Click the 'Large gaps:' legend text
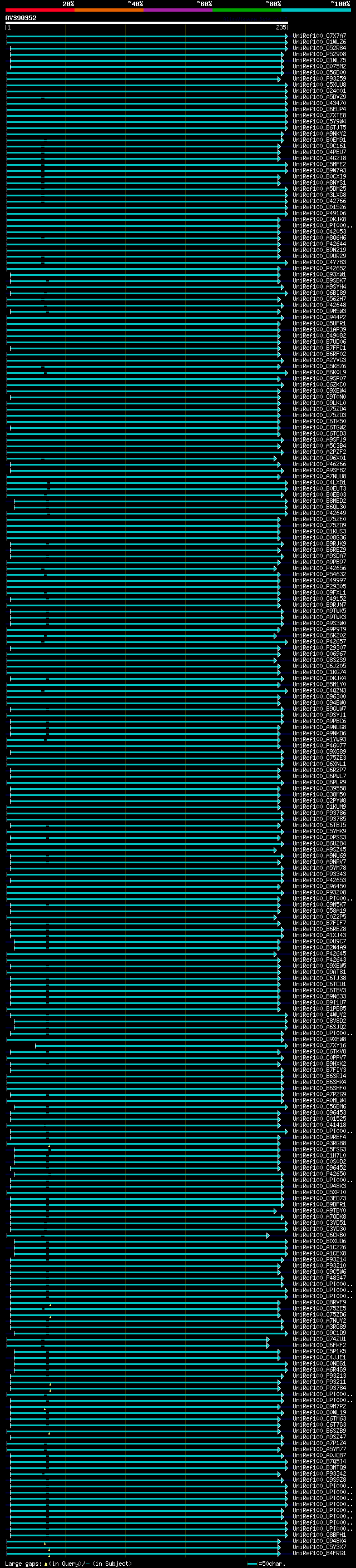356x1568 pixels. click(23, 1563)
